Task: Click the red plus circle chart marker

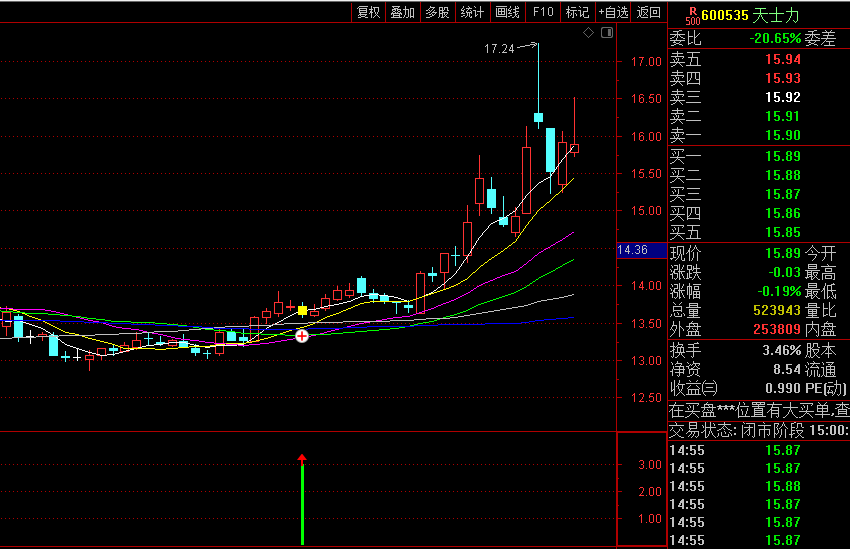Action: (x=302, y=336)
